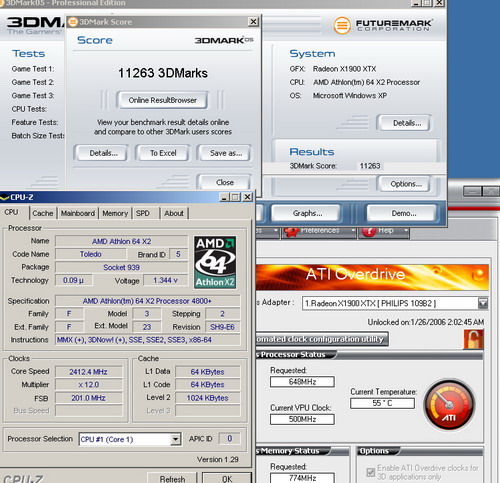
Task: Confirm CPU-Z with the OK button
Action: (227, 479)
